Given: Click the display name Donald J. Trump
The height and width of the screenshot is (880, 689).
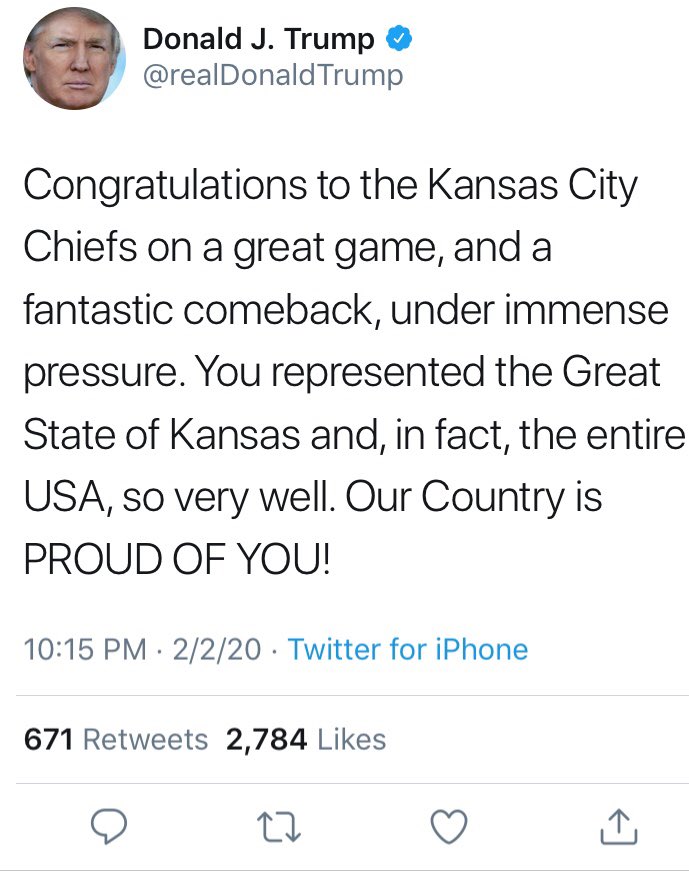Looking at the screenshot, I should coord(259,39).
